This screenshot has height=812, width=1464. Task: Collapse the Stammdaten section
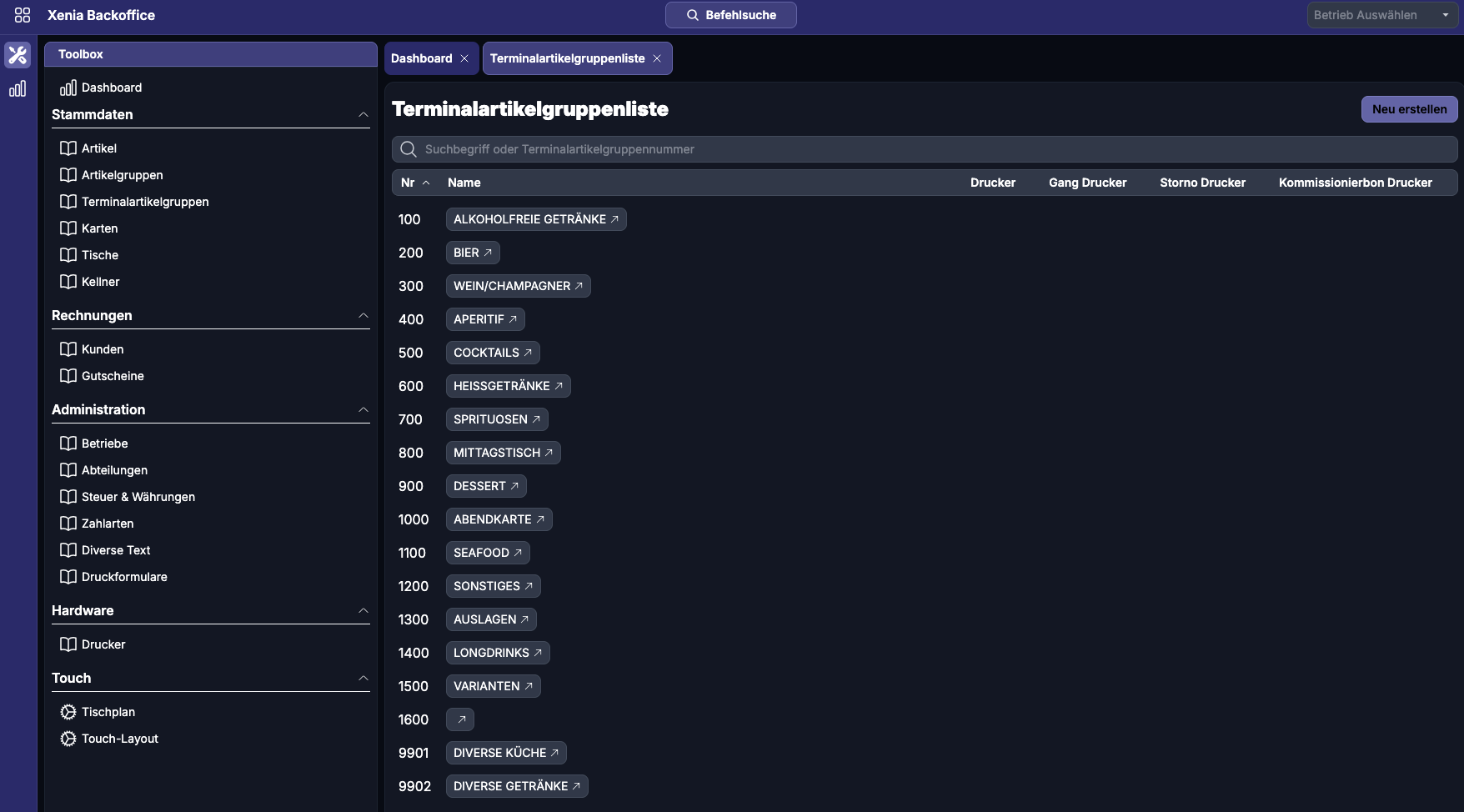pos(363,115)
